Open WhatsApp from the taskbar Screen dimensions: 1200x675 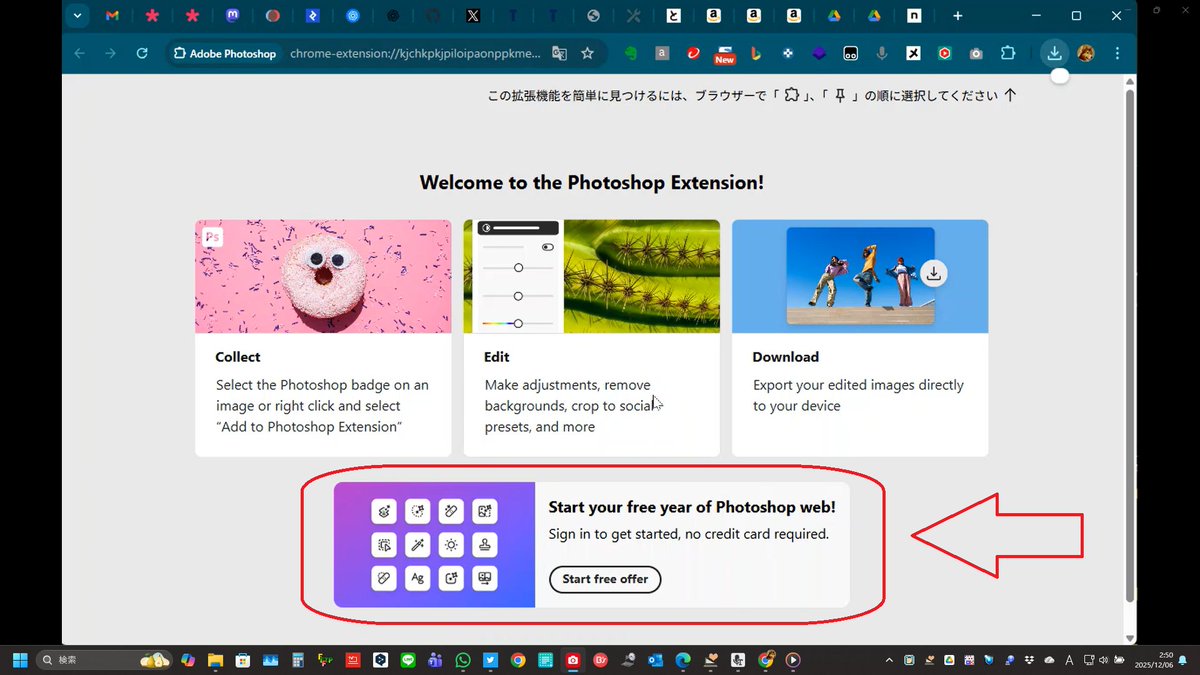pyautogui.click(x=462, y=660)
